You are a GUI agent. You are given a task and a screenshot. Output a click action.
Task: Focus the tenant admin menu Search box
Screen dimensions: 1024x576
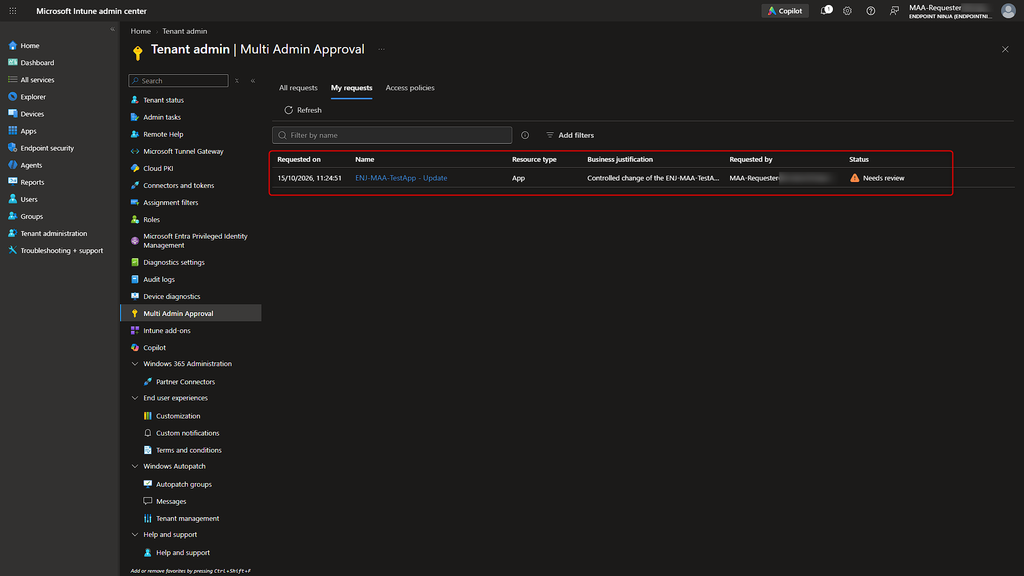178,80
